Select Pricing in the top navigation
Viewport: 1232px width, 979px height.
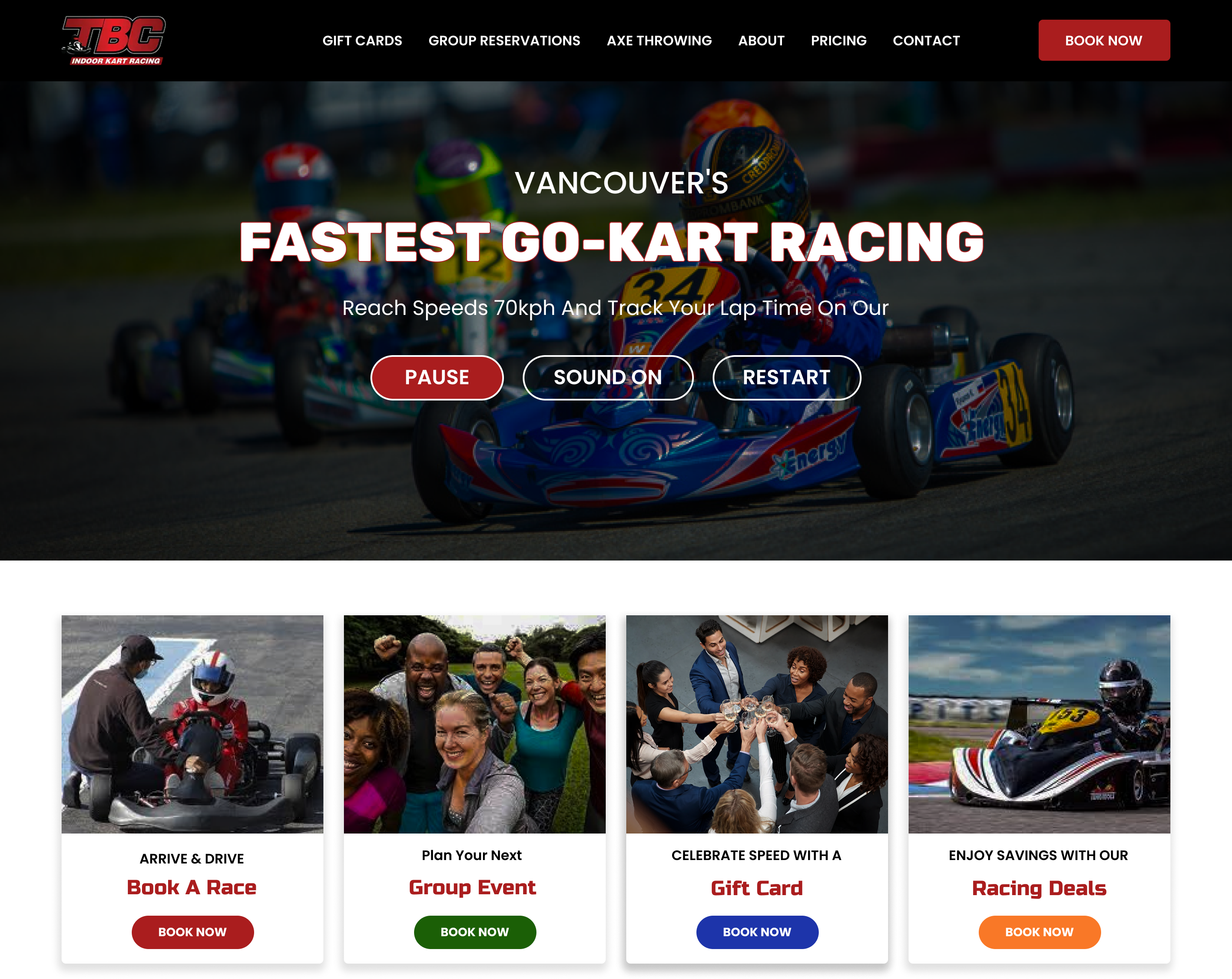[x=838, y=41]
